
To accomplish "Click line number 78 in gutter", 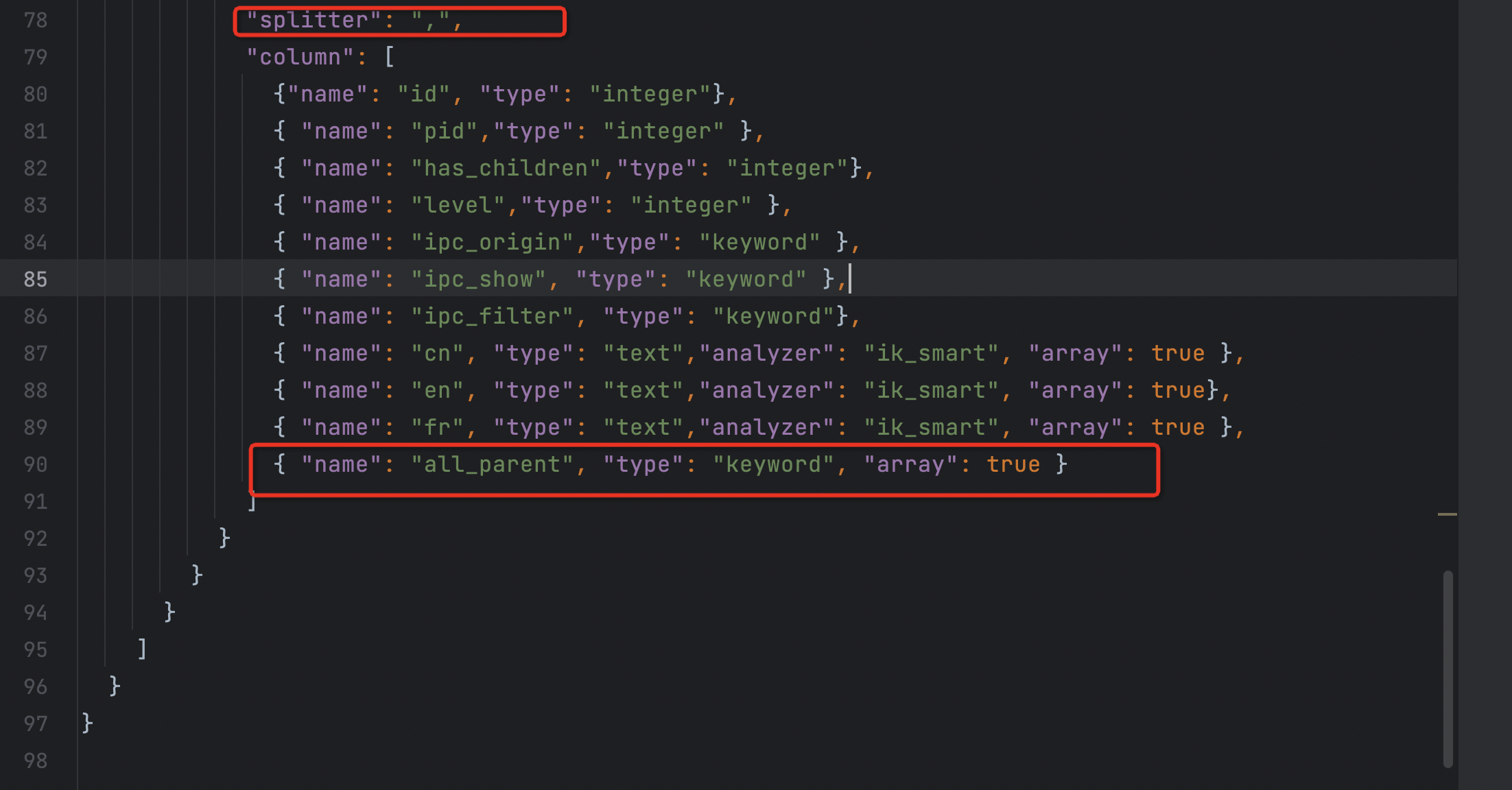I will [x=36, y=20].
